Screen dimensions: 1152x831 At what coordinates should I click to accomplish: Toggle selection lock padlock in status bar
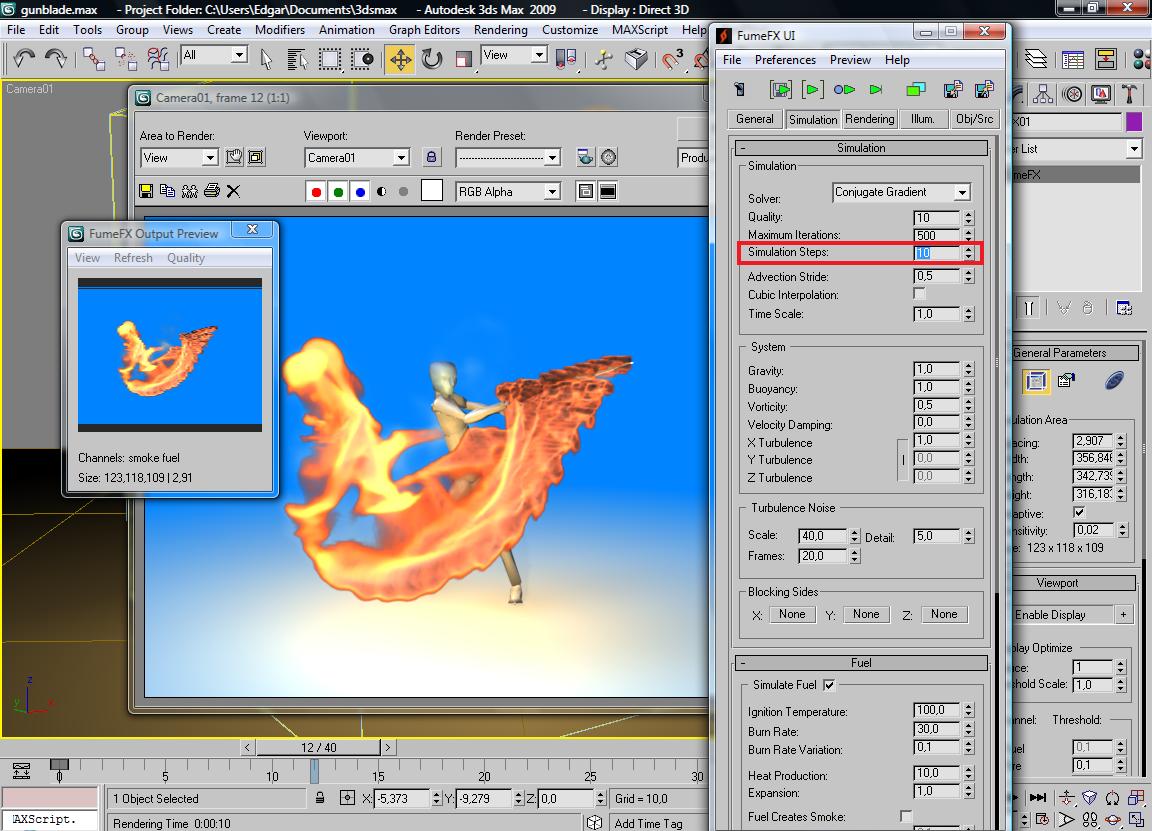pos(320,798)
